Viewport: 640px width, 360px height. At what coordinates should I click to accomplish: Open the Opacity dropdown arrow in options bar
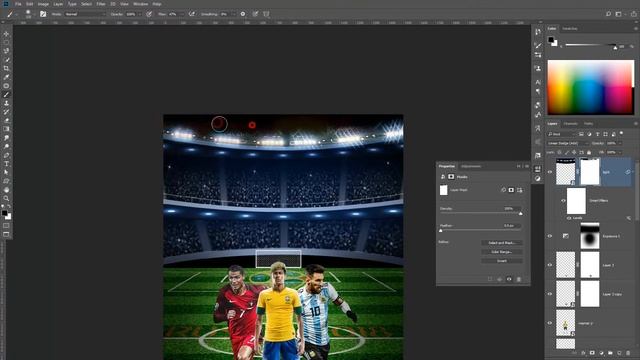point(139,14)
